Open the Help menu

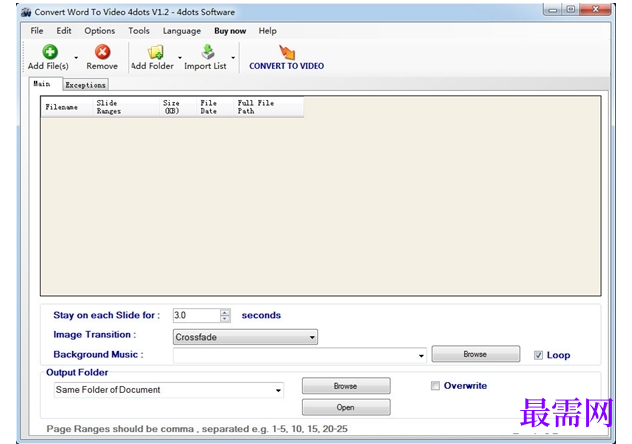click(x=268, y=31)
